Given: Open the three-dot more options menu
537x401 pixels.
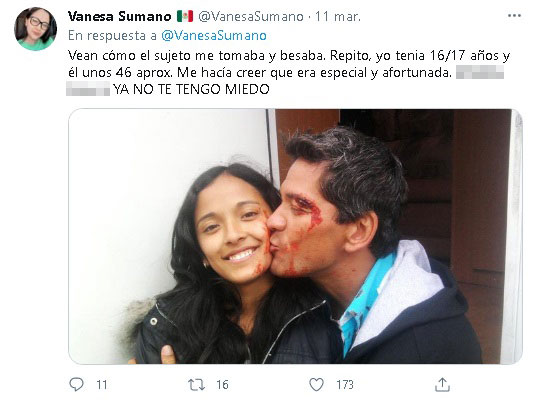Looking at the screenshot, I should pos(514,16).
